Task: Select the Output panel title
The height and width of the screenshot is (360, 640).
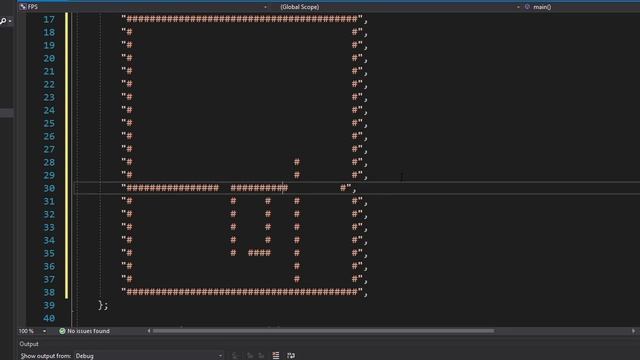Action: tap(29, 344)
